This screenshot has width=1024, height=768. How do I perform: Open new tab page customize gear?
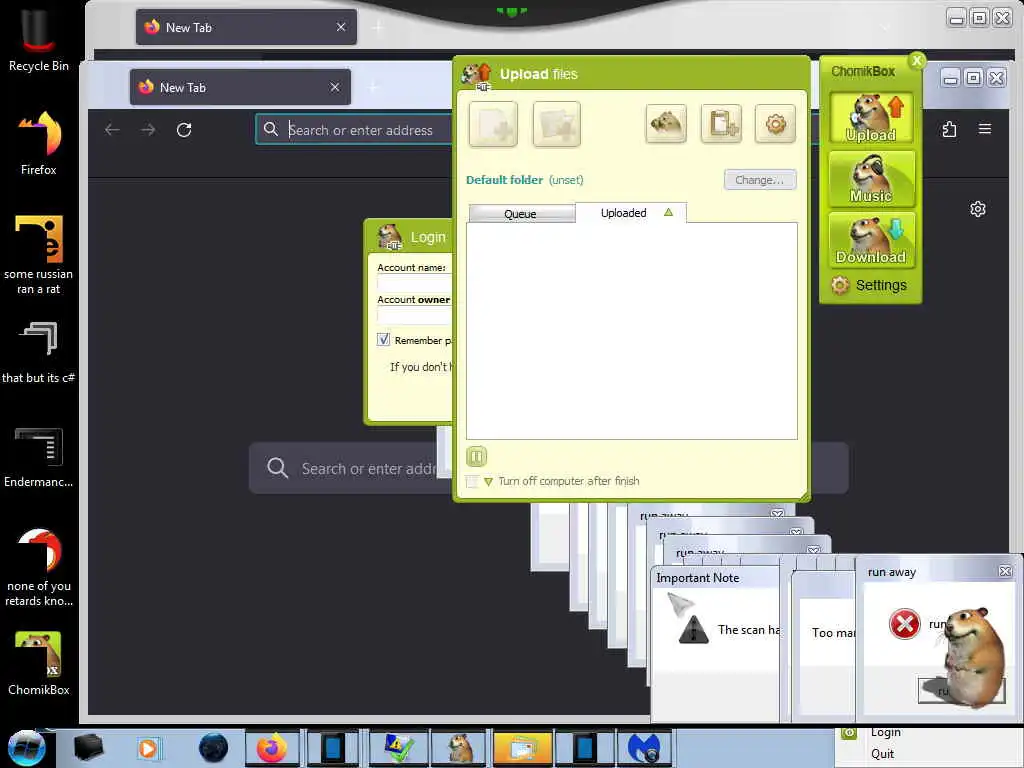click(978, 209)
